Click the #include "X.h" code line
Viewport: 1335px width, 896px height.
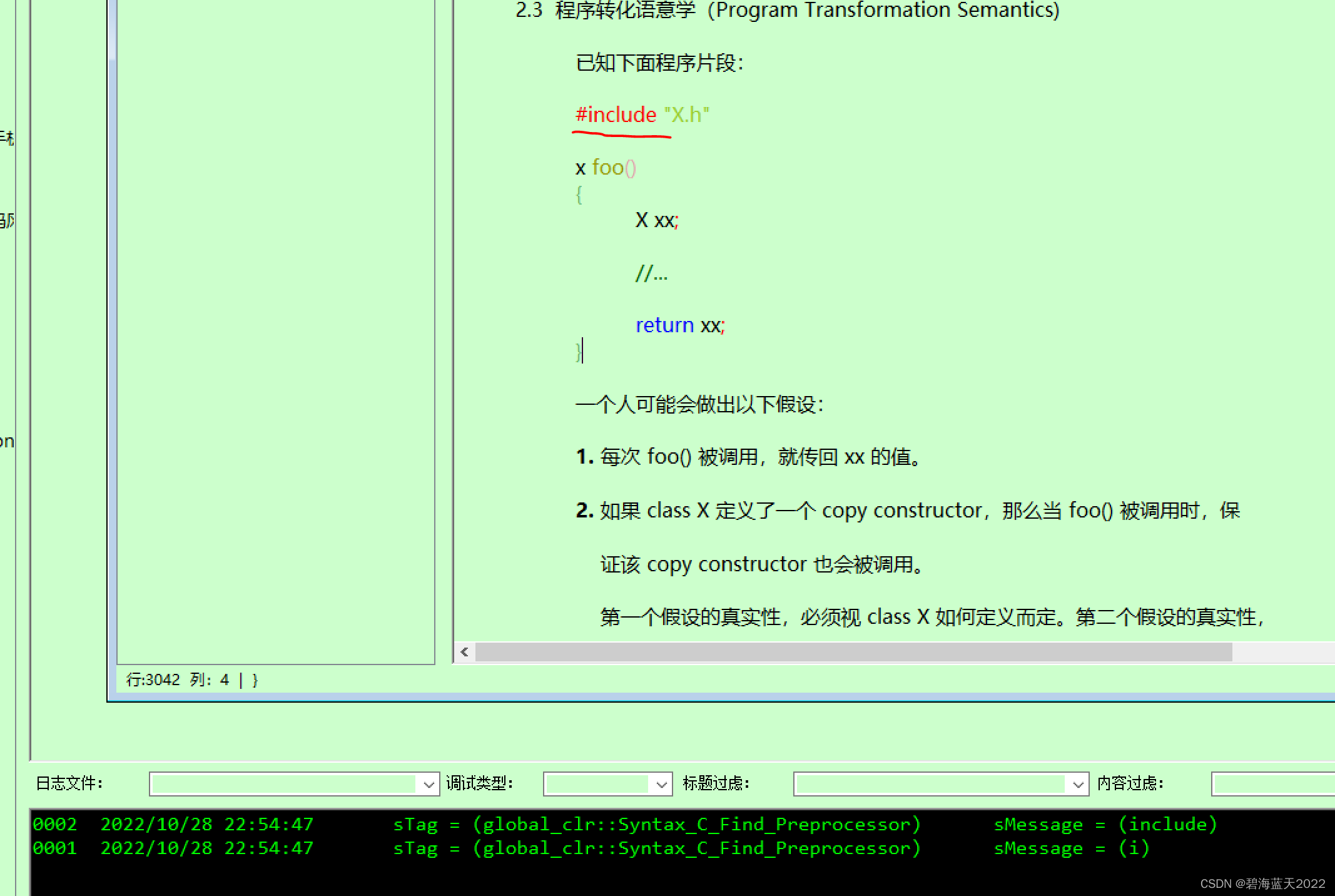click(x=642, y=115)
